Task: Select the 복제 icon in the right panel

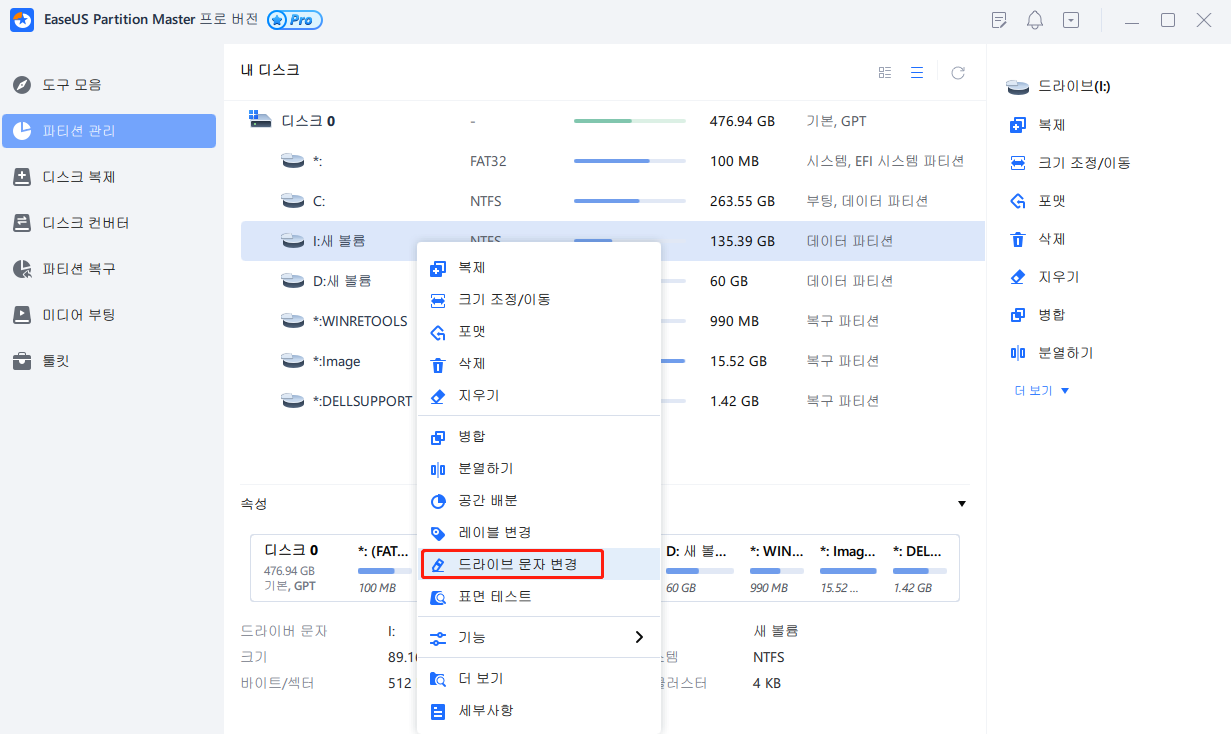Action: (x=1017, y=124)
